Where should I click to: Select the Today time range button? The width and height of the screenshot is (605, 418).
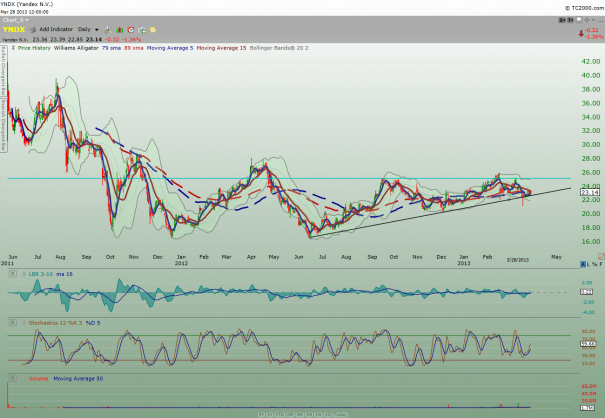(x=340, y=415)
